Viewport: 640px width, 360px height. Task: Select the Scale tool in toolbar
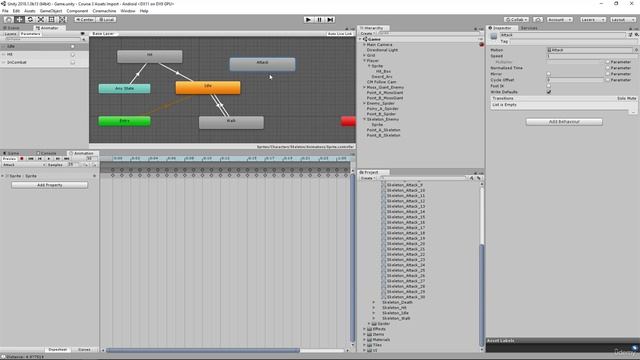[41, 20]
